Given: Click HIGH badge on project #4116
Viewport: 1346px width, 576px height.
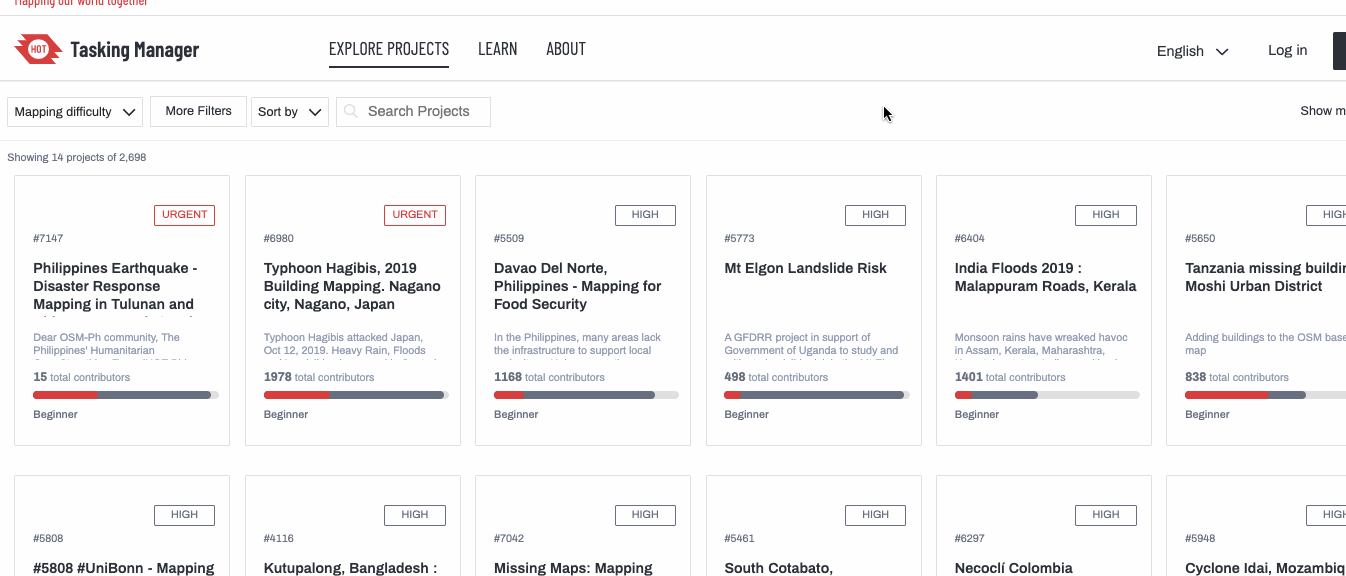Looking at the screenshot, I should 415,515.
